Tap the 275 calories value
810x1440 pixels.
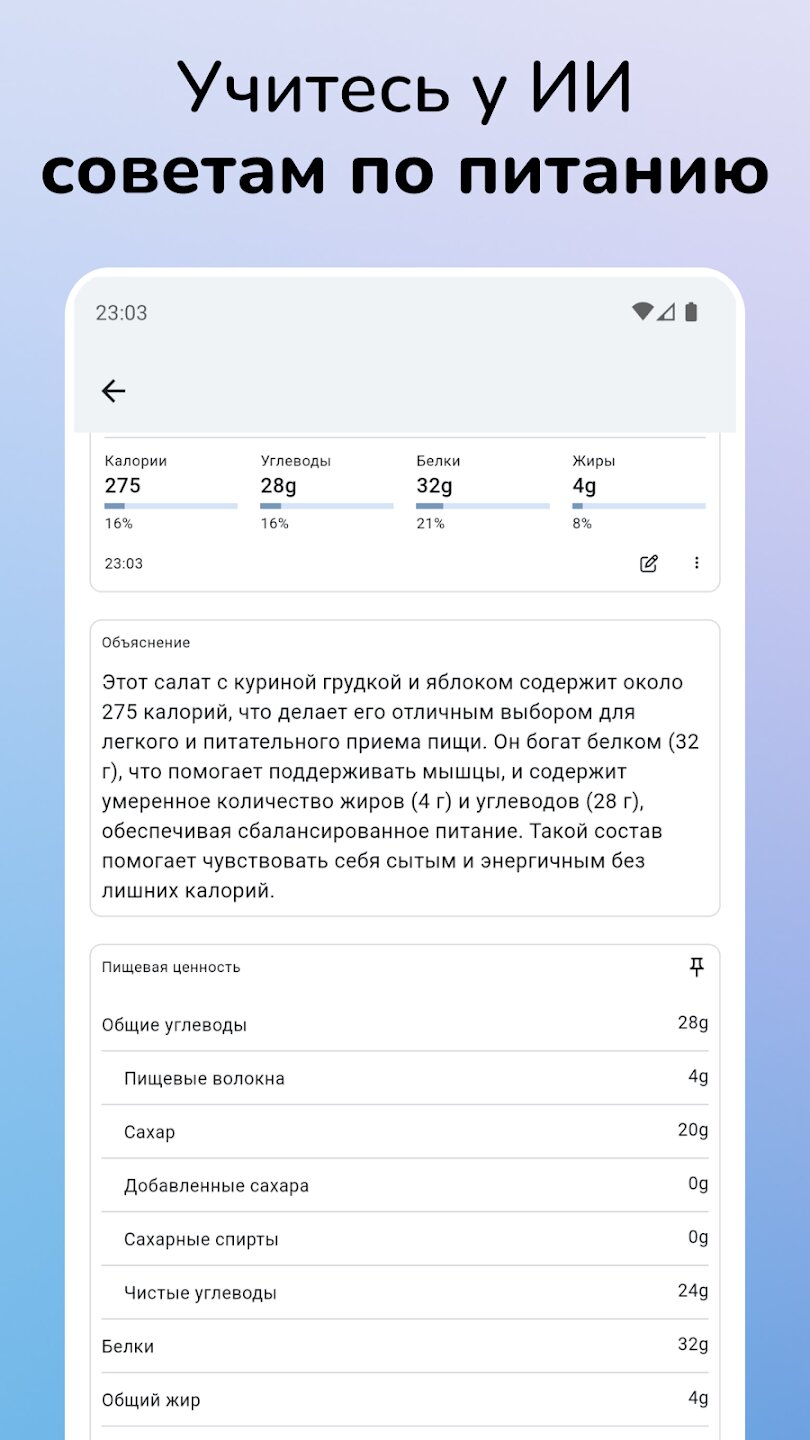pyautogui.click(x=123, y=486)
